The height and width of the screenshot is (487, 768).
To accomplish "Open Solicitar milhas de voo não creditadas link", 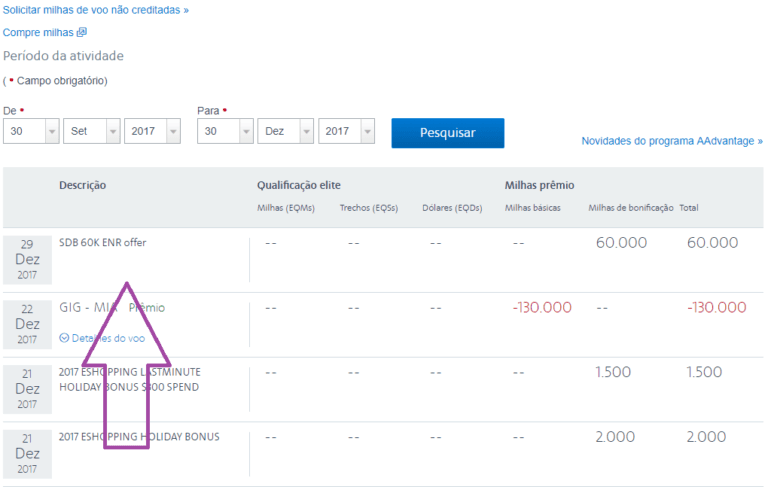I will (x=96, y=9).
